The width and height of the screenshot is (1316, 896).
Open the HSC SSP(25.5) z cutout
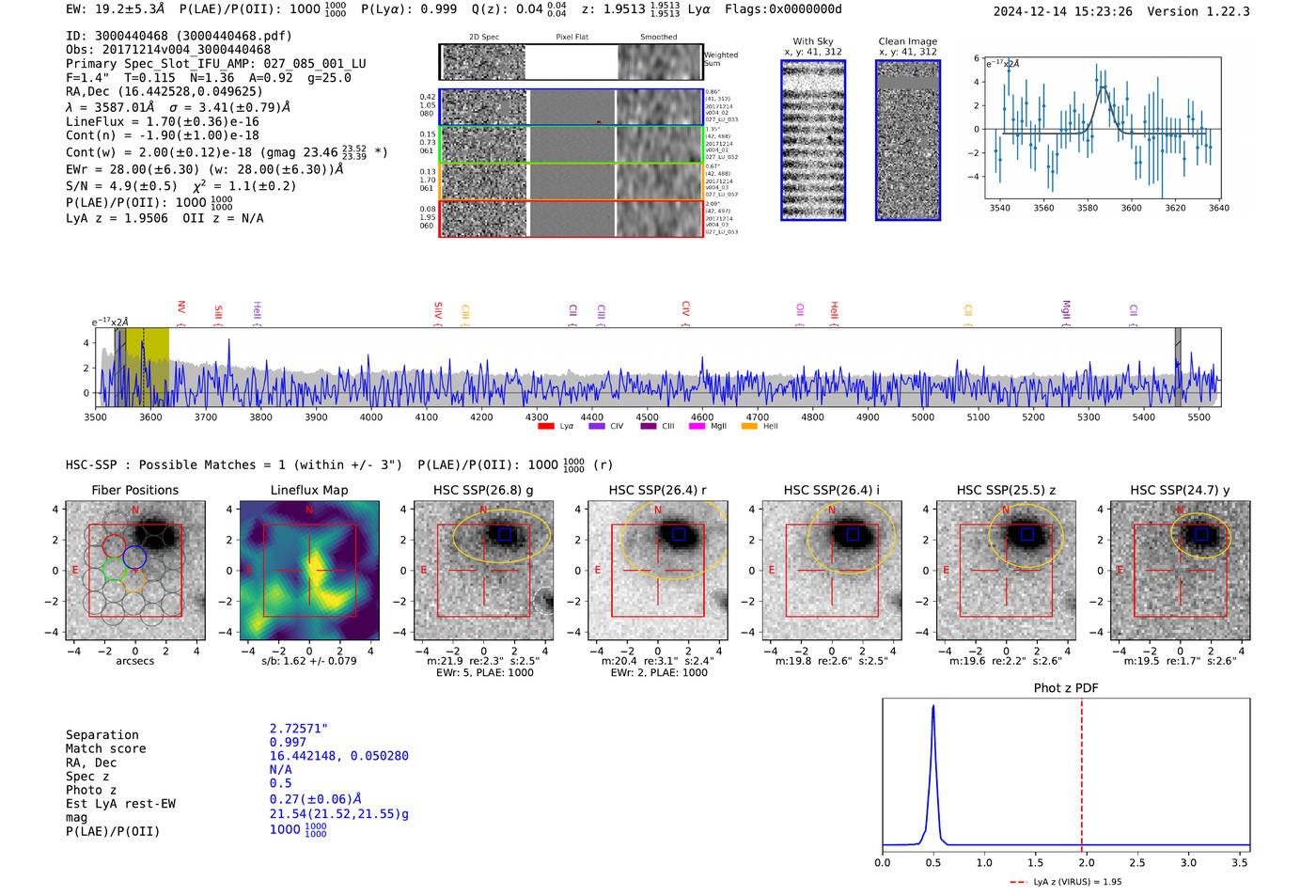point(1006,571)
